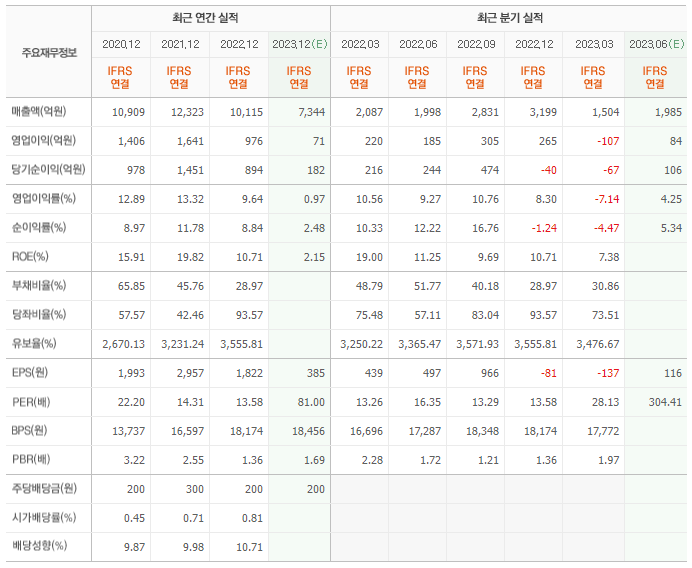This screenshot has width=692, height=568.
Task: Select the 2022.06 quarterly column header
Action: [x=418, y=44]
